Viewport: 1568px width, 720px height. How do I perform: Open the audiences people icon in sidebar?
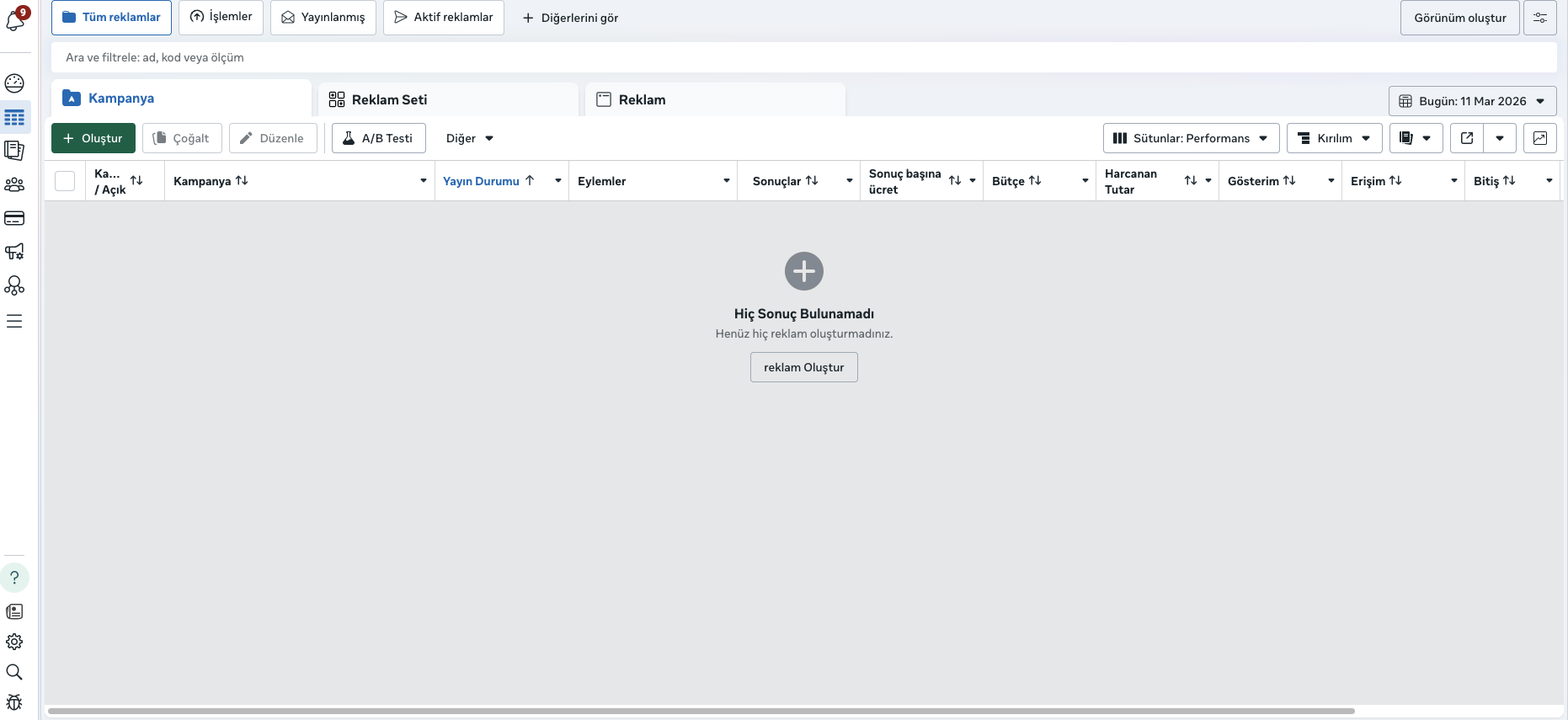point(14,184)
